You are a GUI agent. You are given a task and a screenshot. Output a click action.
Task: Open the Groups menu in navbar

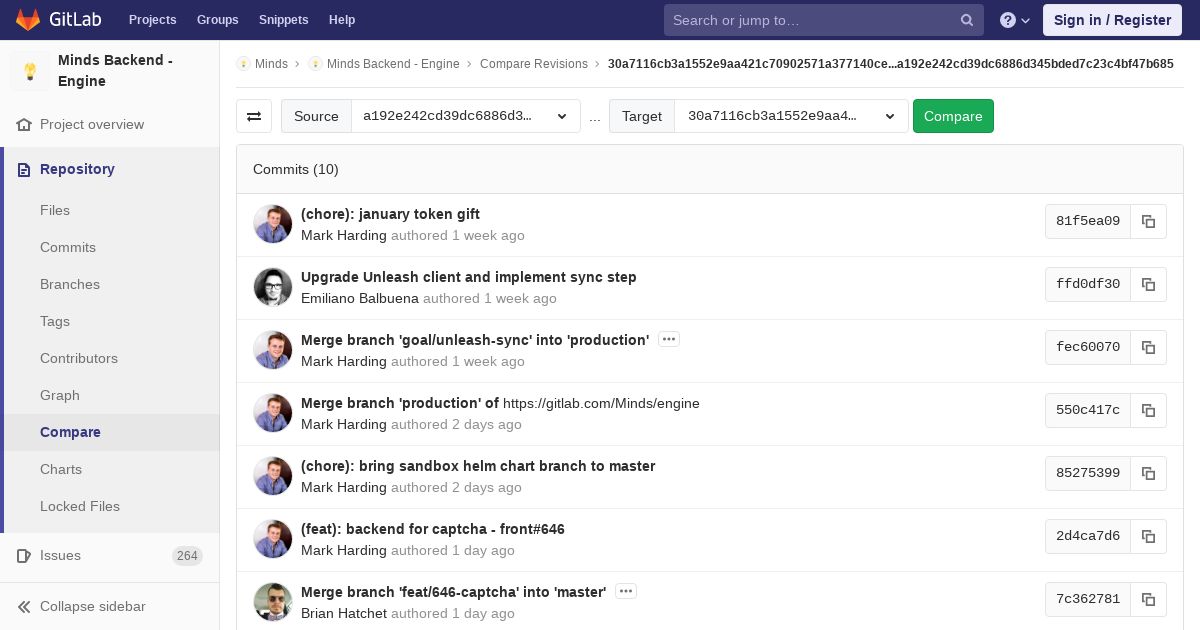tap(217, 20)
